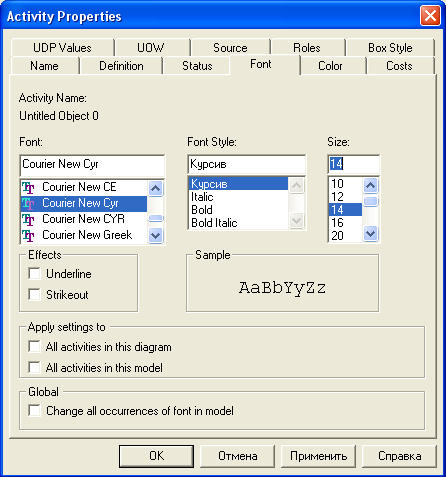Click the TrueType icon beside Courier New CYR
This screenshot has height=477, width=446.
(28, 219)
